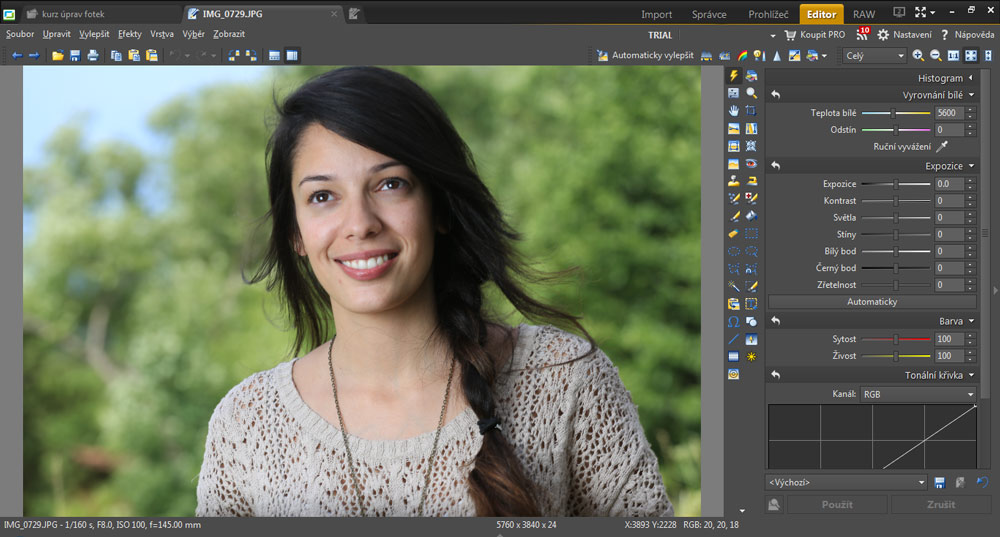The width and height of the screenshot is (1000, 537).
Task: Select the hand pan tool
Action: point(733,110)
